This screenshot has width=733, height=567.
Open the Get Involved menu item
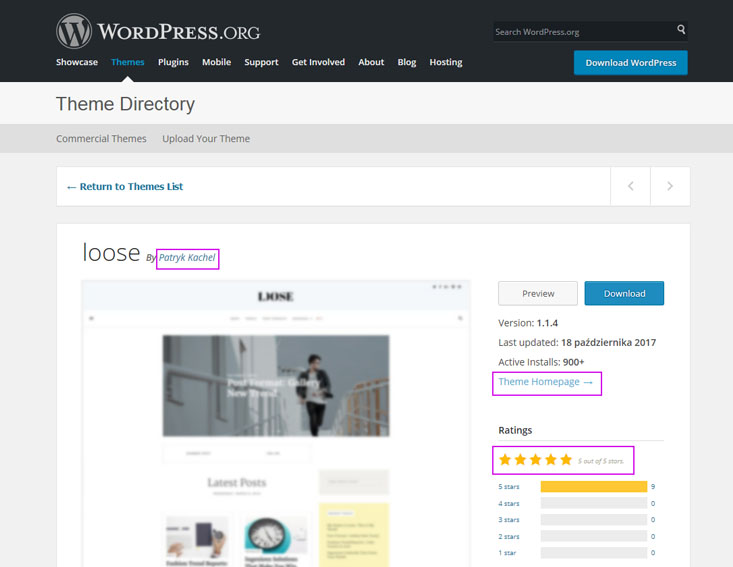click(318, 62)
